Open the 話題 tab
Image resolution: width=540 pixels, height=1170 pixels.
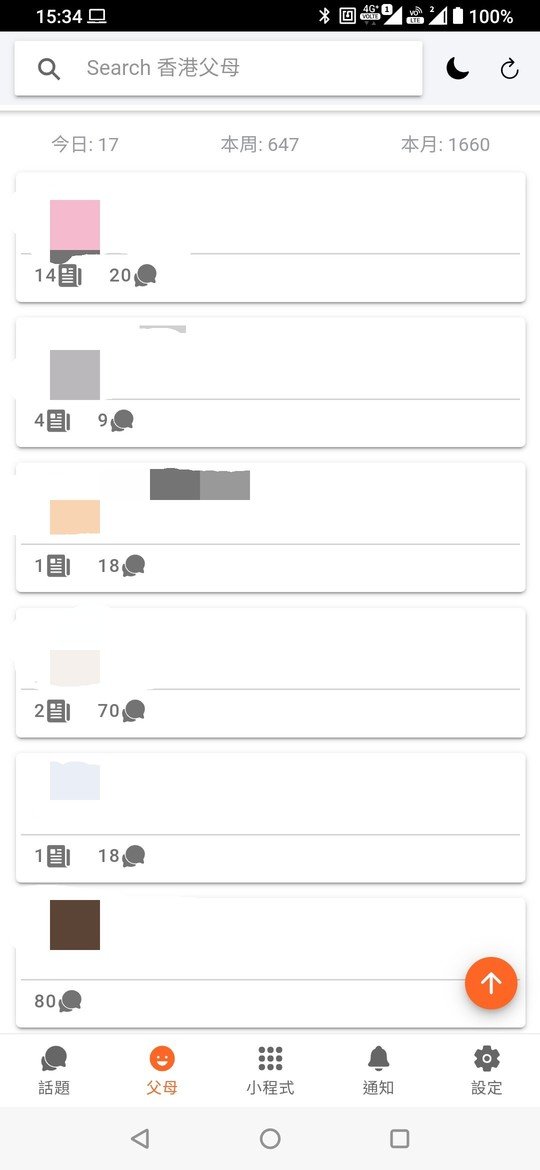[x=54, y=1070]
